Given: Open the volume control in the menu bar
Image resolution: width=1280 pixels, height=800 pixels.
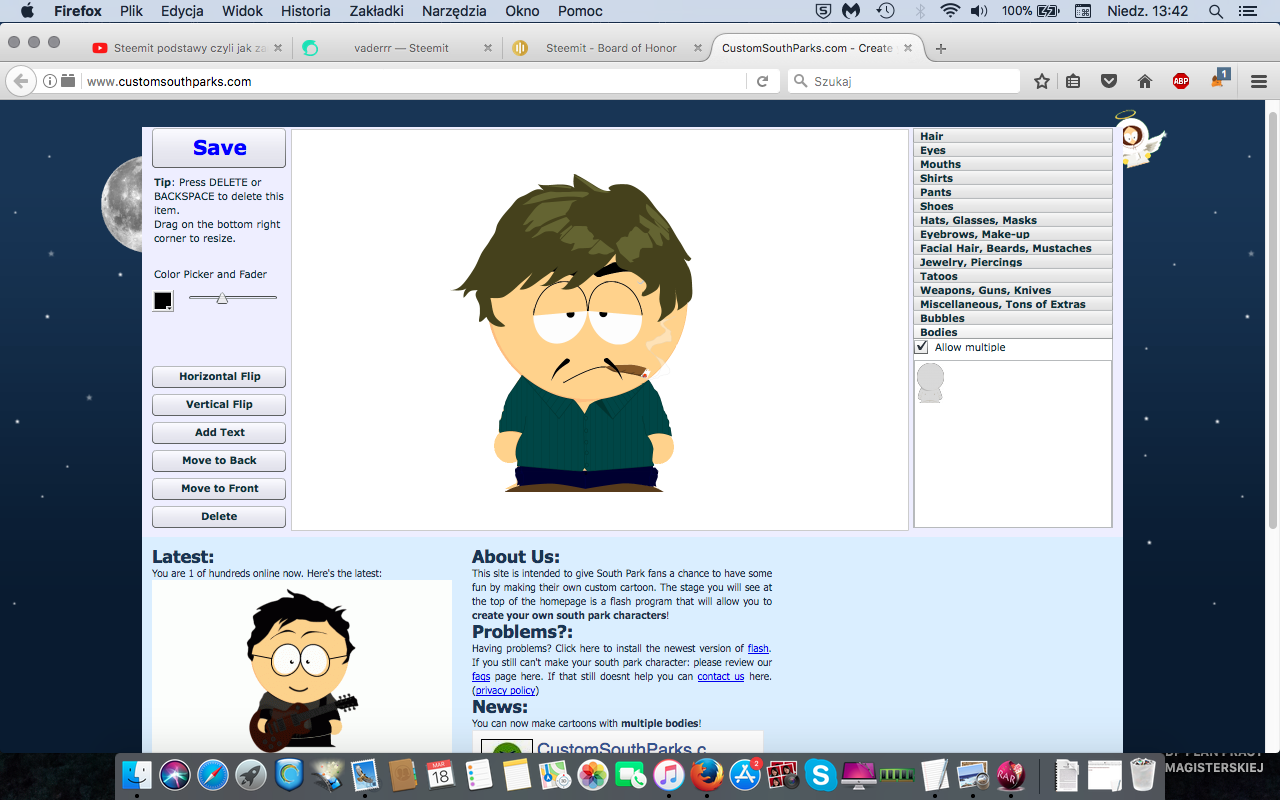Looking at the screenshot, I should click(979, 11).
